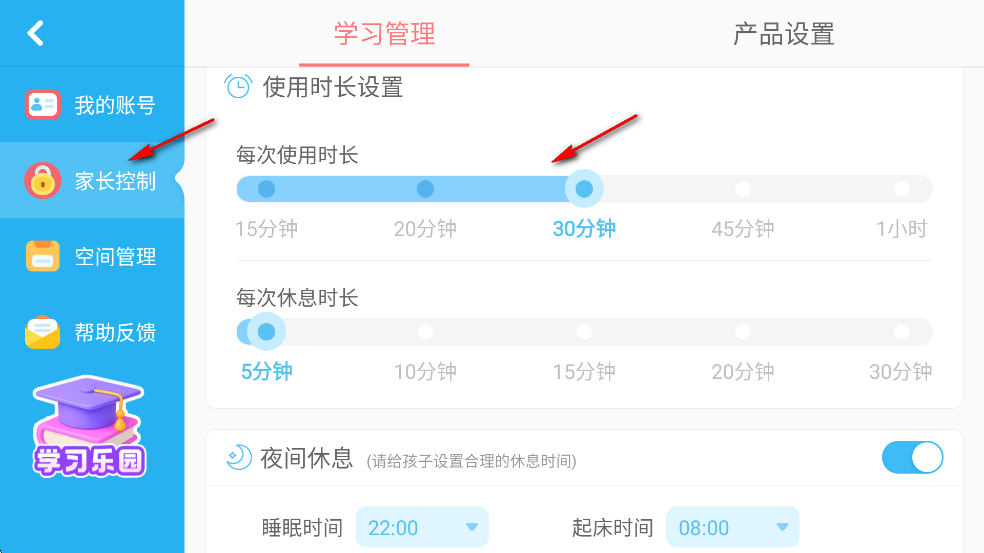Viewport: 984px width, 553px height.
Task: Expand the 睡眠时间 22:00 dropdown
Action: (x=422, y=527)
